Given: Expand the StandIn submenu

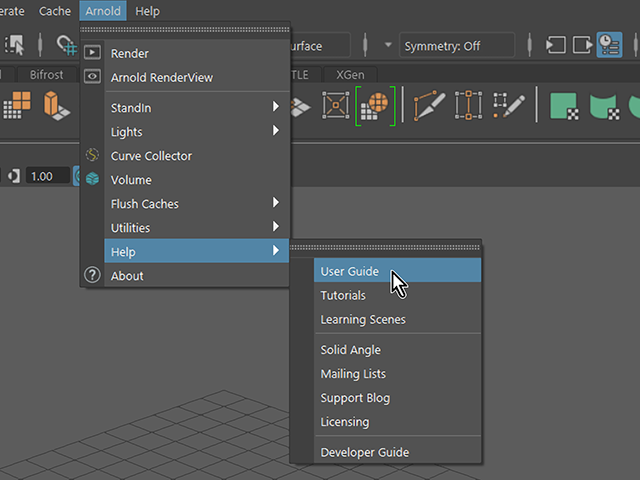Looking at the screenshot, I should pos(197,108).
